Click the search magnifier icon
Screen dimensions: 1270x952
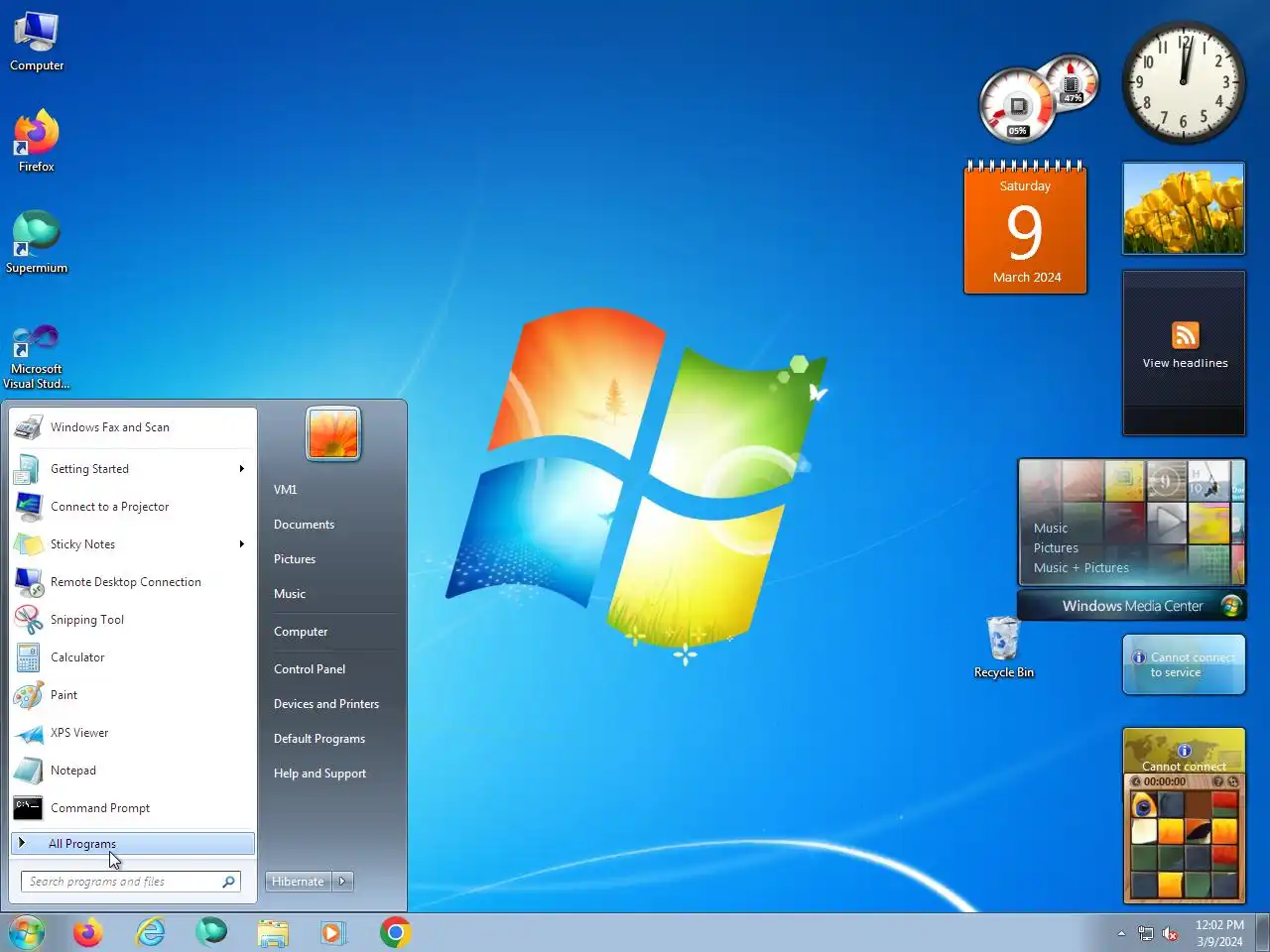(x=229, y=882)
